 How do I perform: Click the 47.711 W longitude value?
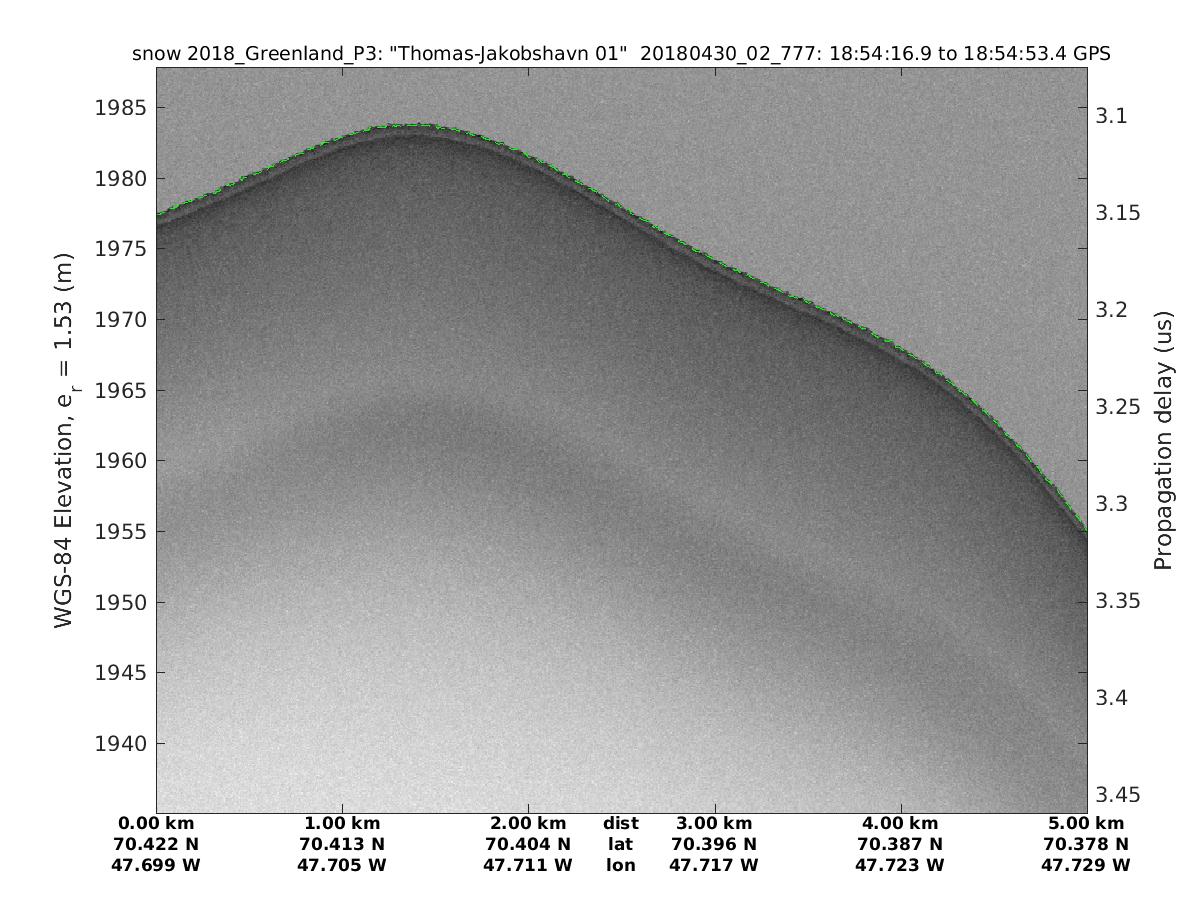click(x=528, y=865)
